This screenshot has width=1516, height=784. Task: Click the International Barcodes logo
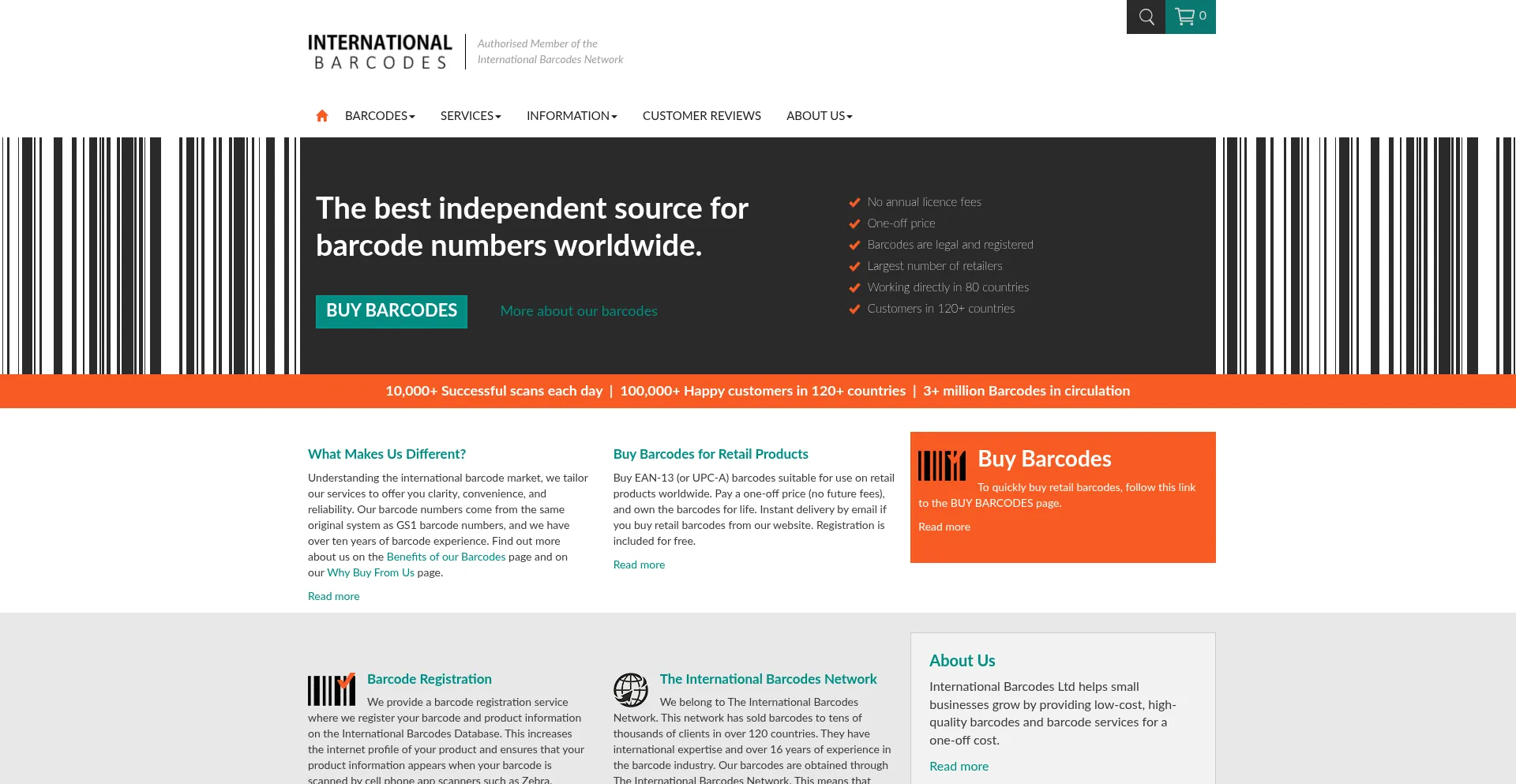(x=380, y=52)
